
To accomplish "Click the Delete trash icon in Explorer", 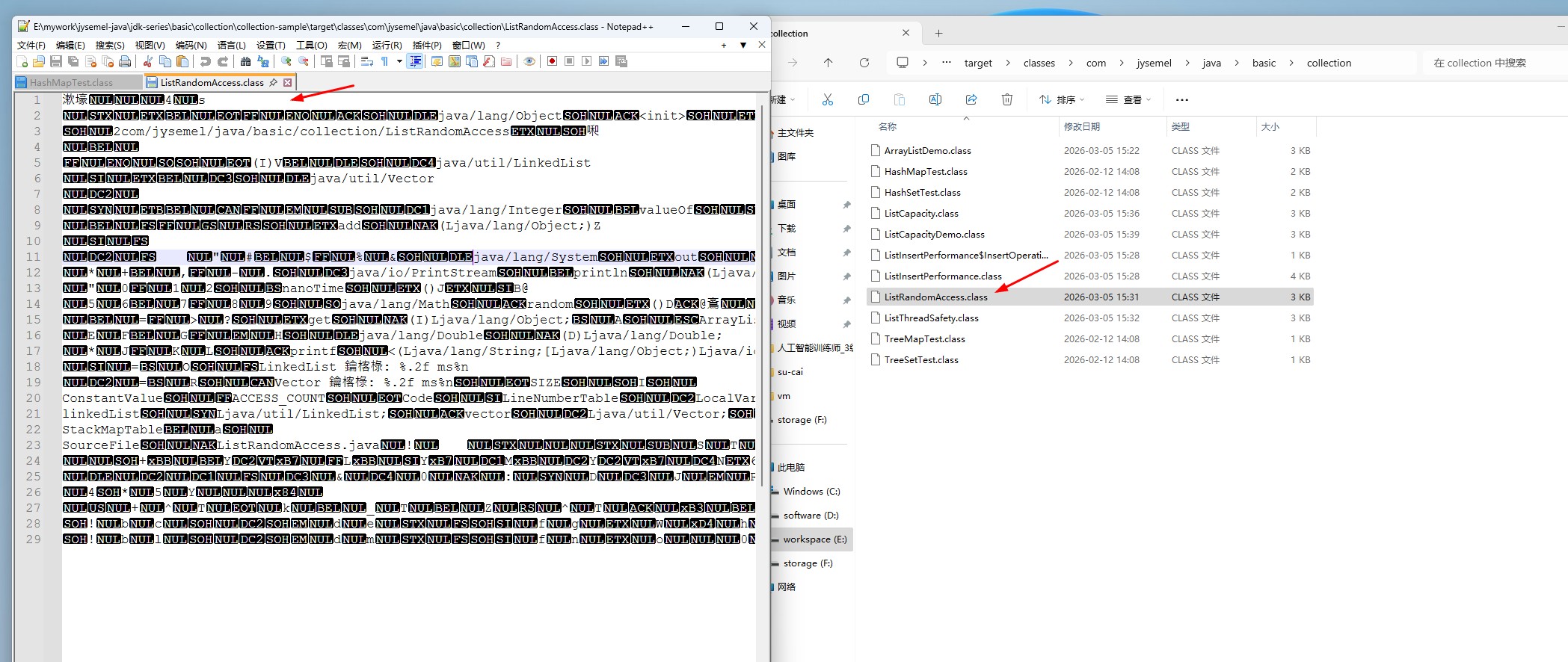I will click(x=1006, y=99).
